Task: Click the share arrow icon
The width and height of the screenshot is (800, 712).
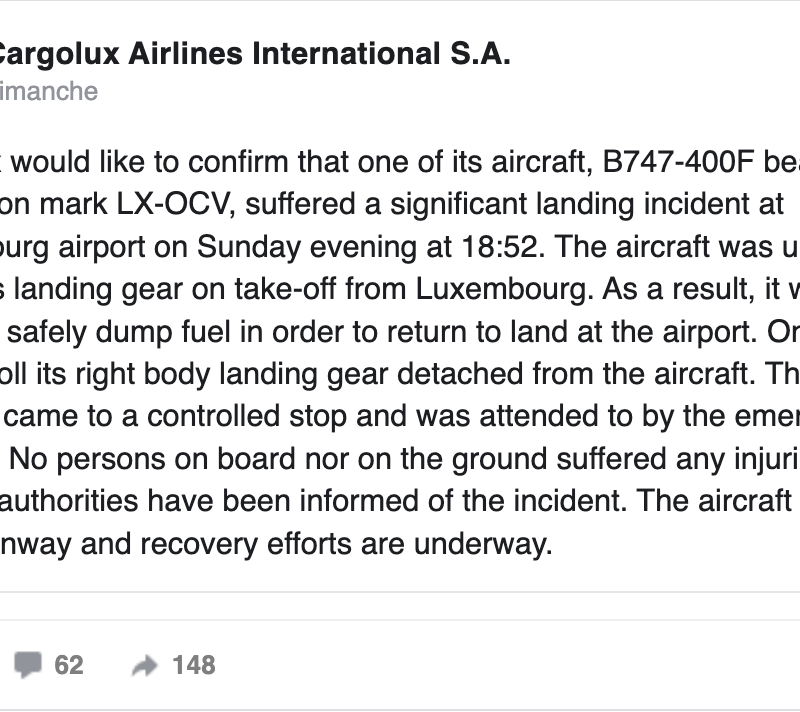Action: (x=146, y=666)
